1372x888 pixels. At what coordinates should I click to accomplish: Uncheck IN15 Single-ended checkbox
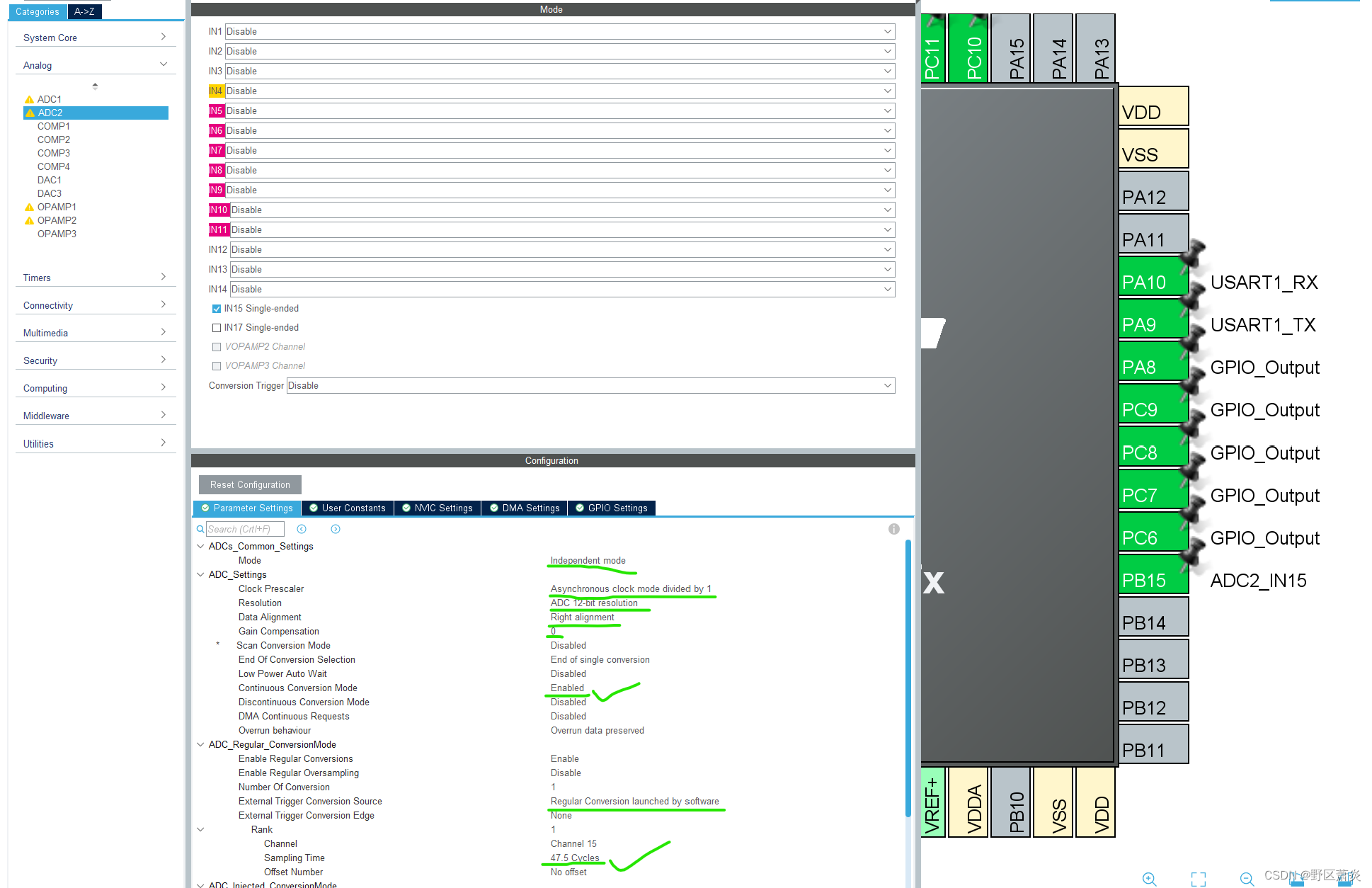point(217,309)
